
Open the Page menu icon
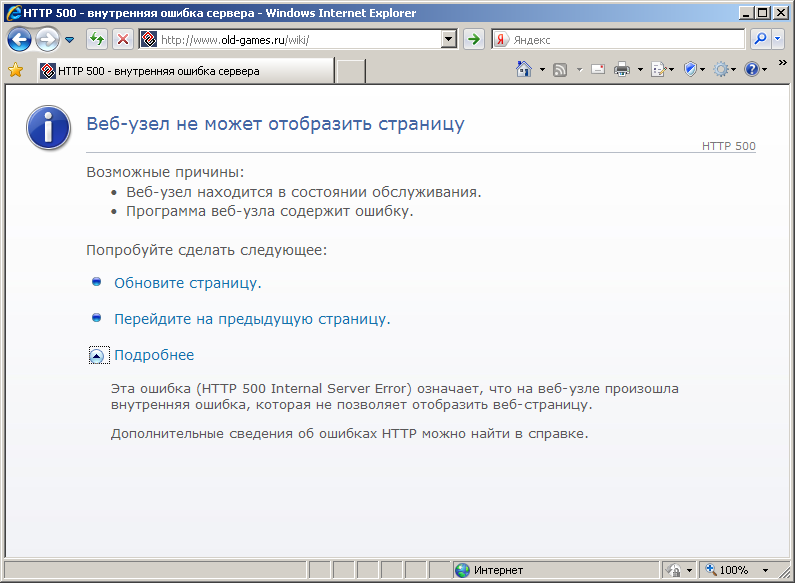tap(662, 69)
